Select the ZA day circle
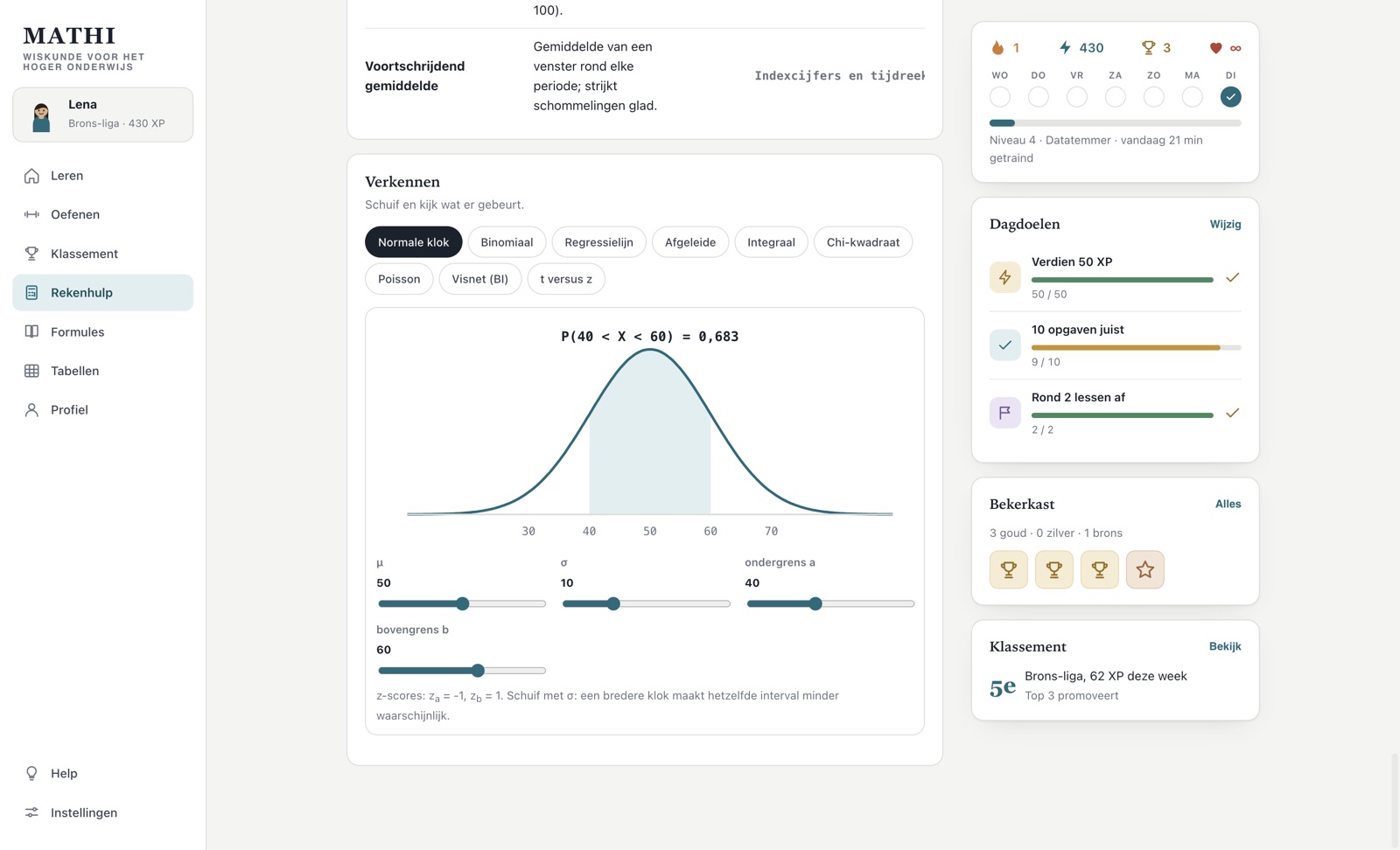 [x=1116, y=97]
